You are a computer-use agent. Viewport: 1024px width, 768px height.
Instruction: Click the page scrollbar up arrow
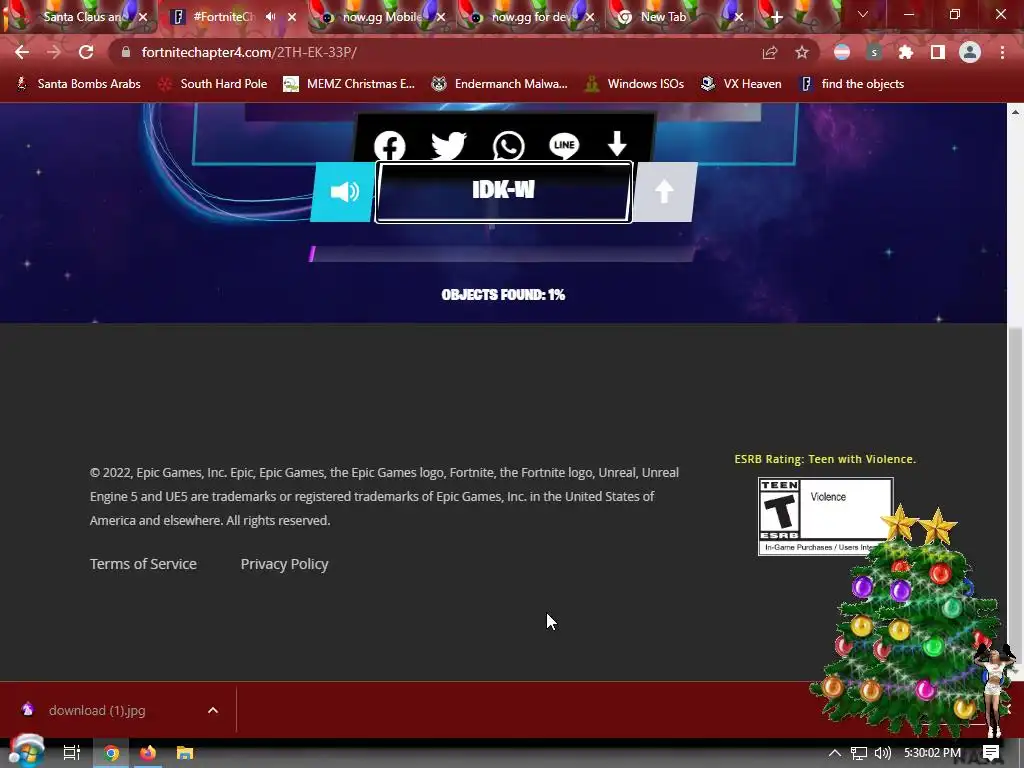click(1015, 112)
